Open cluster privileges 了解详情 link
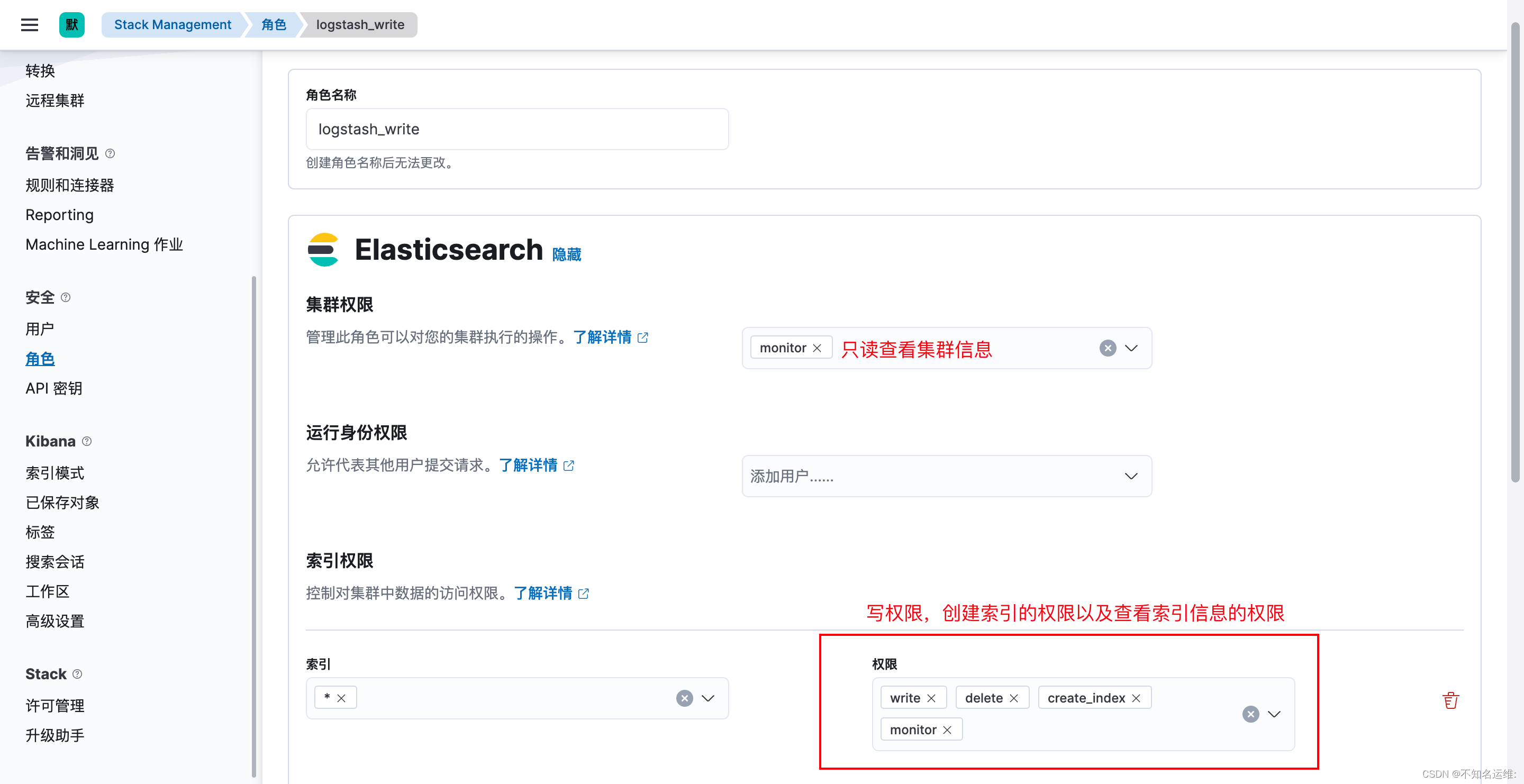 coord(602,338)
